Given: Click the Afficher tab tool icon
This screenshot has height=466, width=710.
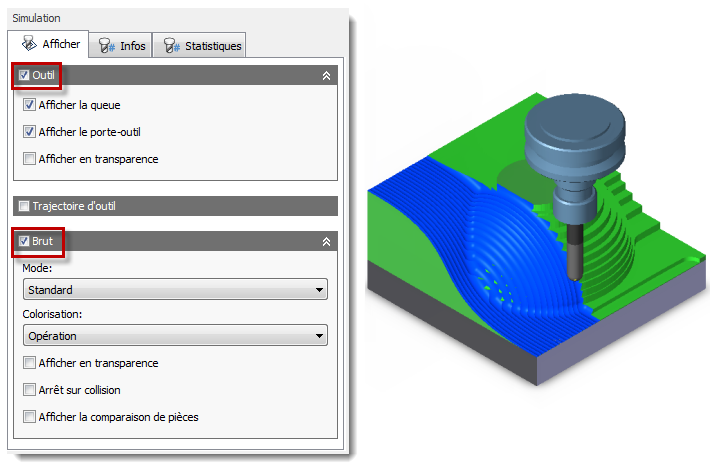Looking at the screenshot, I should pos(29,44).
